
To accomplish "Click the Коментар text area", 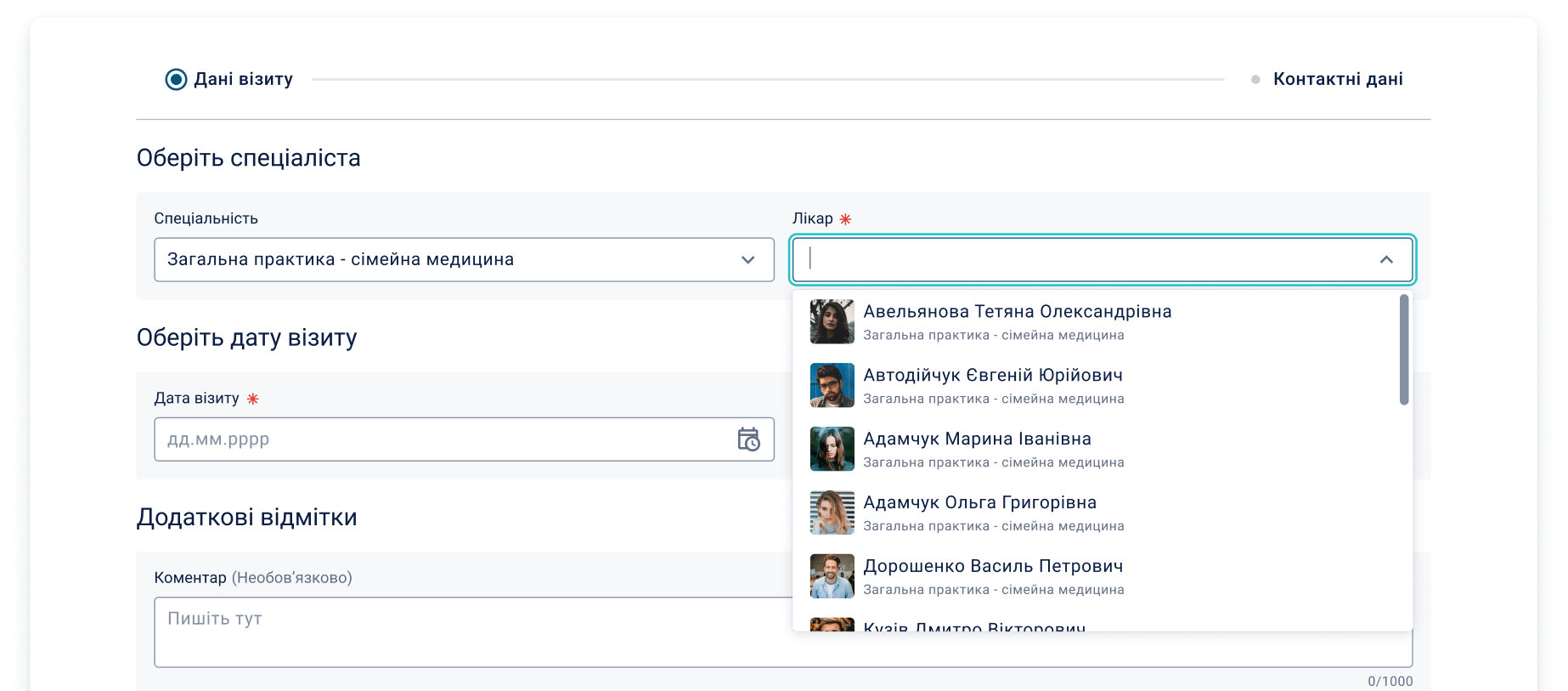I will [467, 632].
